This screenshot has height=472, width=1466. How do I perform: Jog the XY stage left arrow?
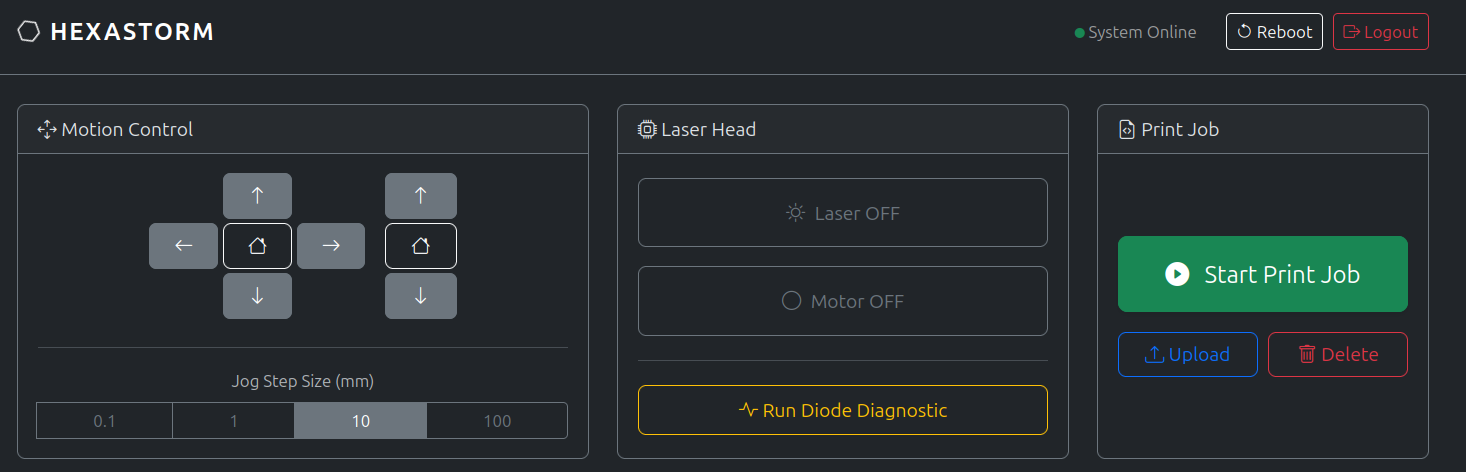[x=183, y=246]
